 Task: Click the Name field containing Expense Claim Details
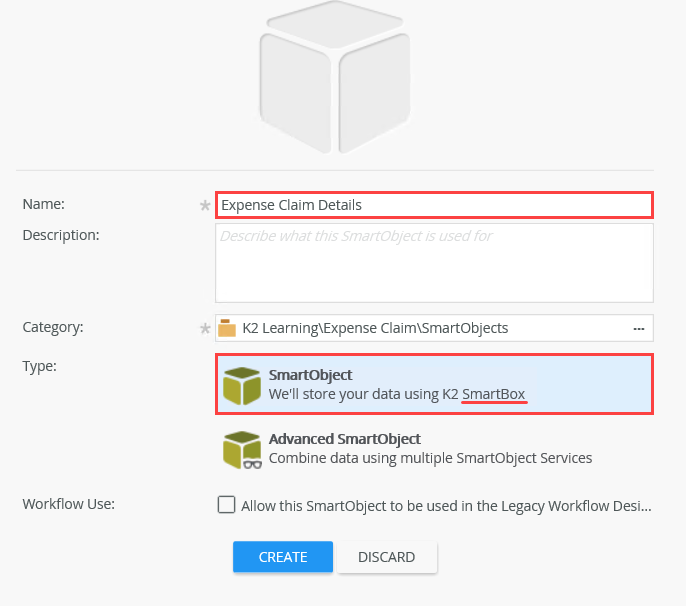[434, 205]
